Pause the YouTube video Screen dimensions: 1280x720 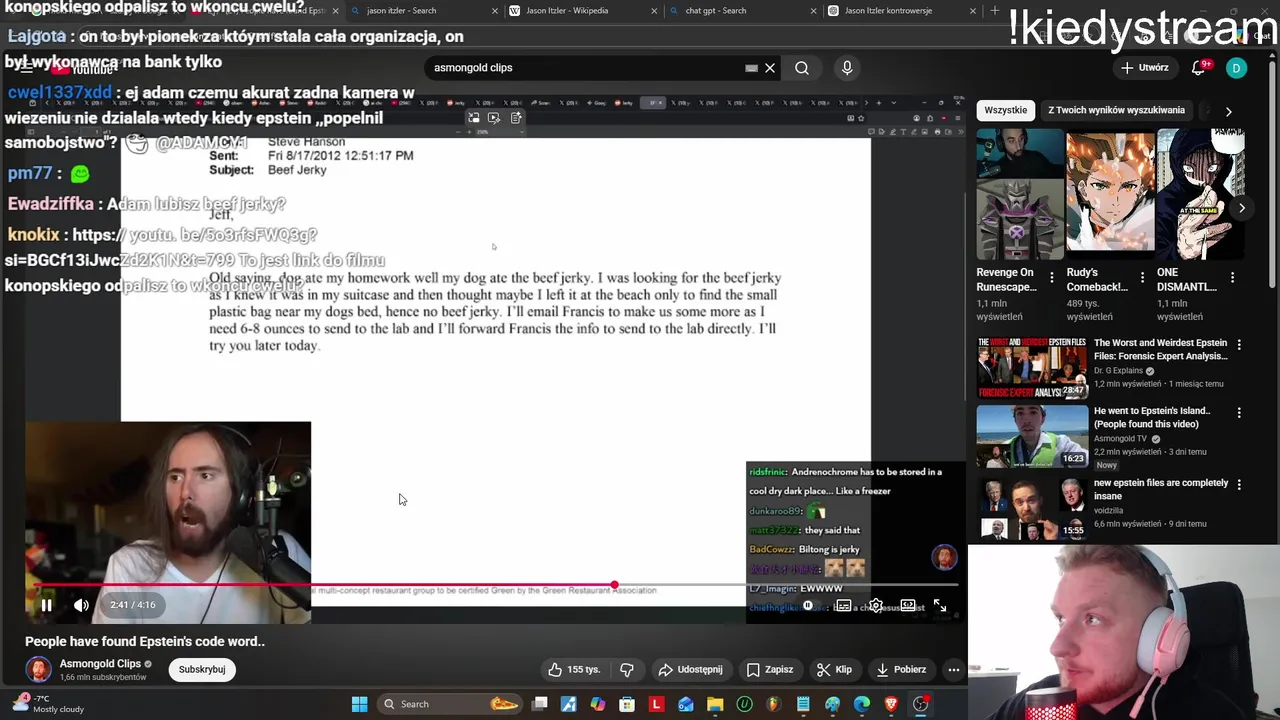point(46,605)
